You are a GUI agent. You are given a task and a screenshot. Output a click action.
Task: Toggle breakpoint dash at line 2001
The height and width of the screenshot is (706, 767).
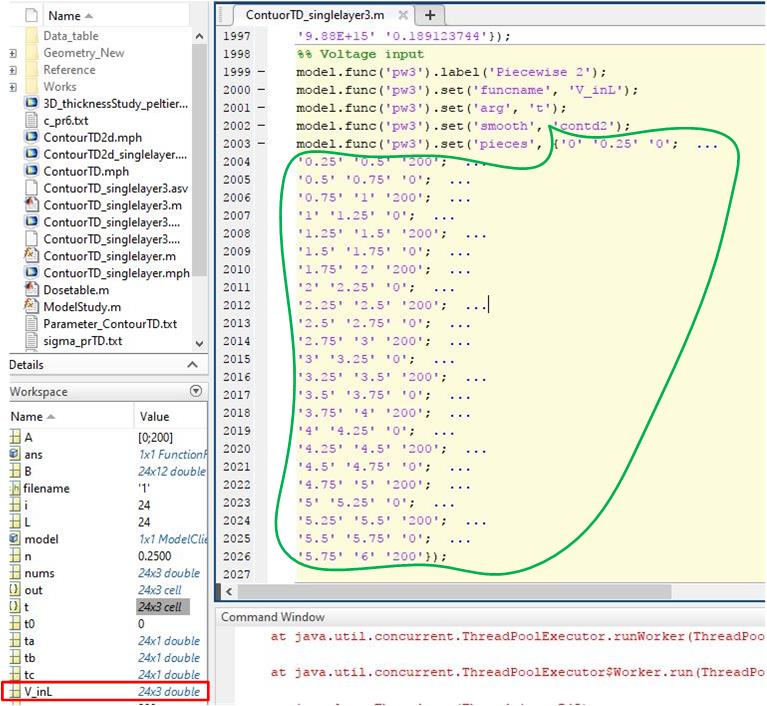[x=261, y=108]
